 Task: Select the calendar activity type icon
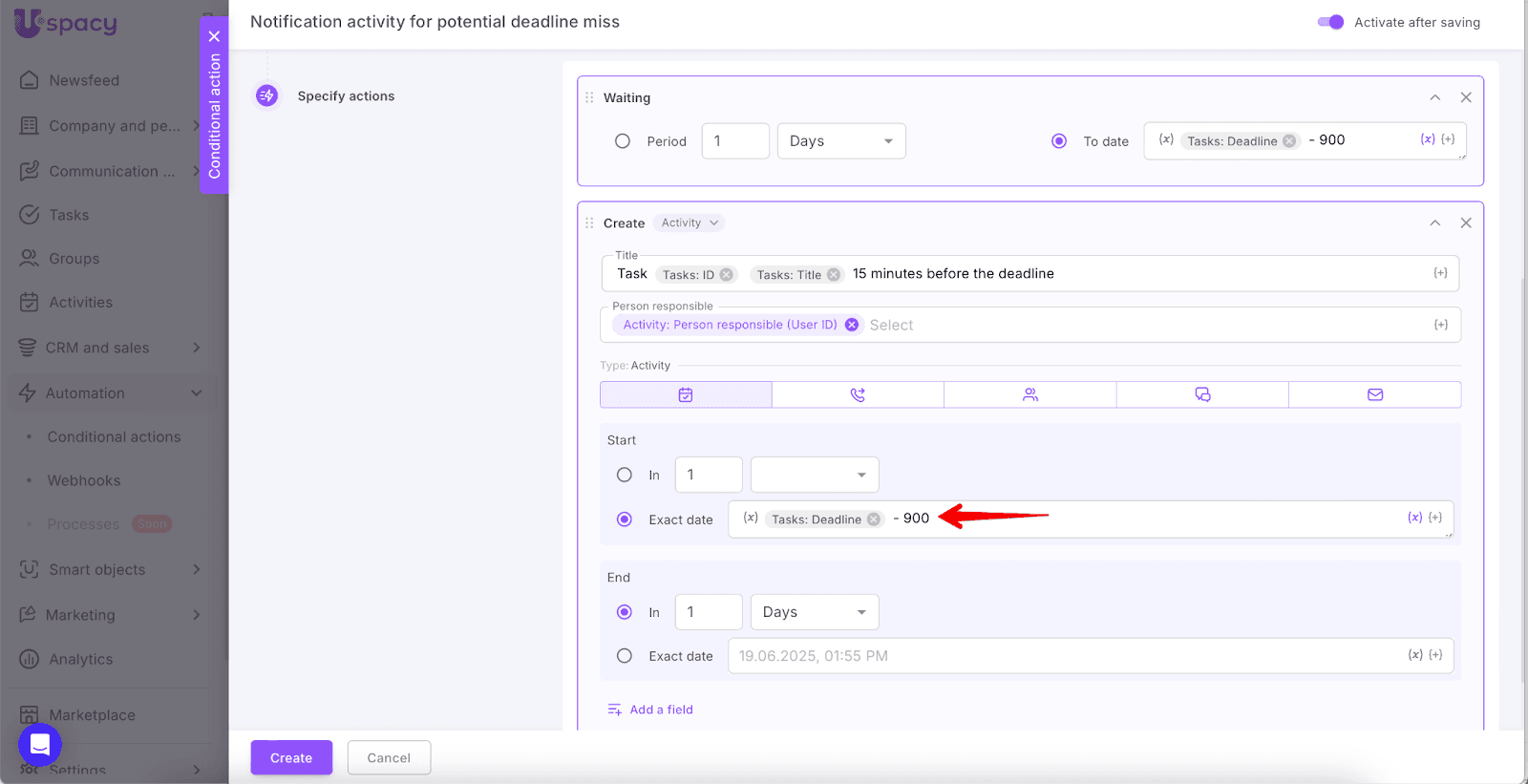686,394
